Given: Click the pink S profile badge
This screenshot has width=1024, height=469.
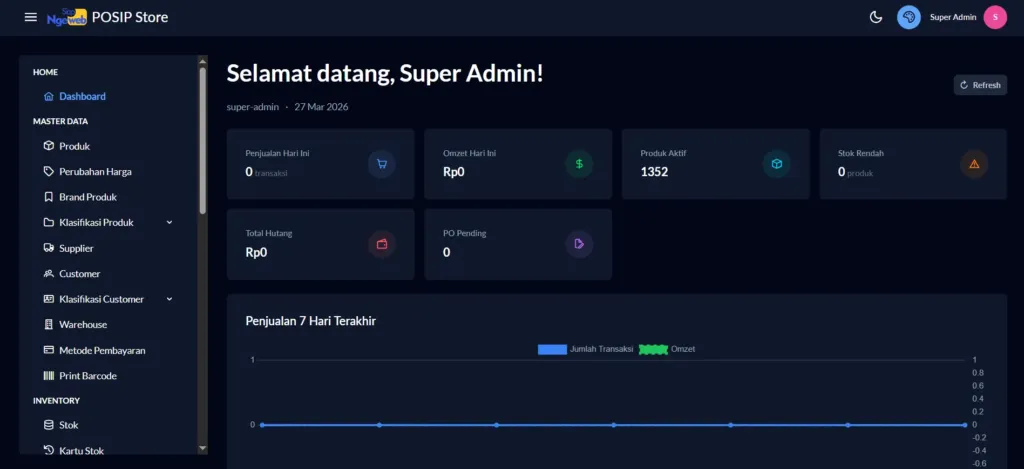Looking at the screenshot, I should tap(994, 17).
